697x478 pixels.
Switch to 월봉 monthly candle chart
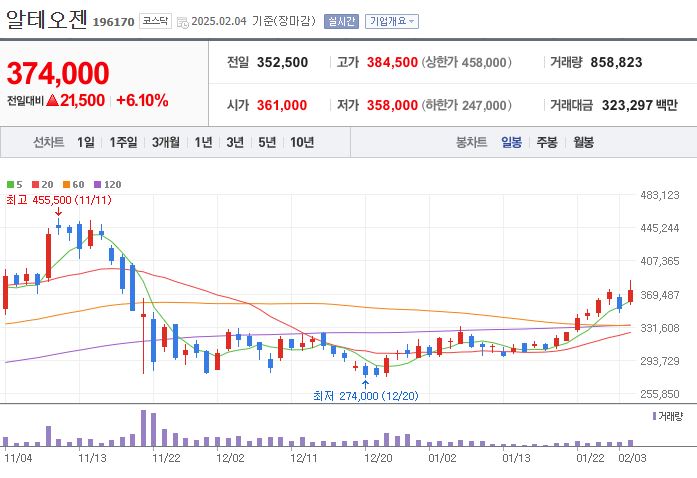[x=583, y=142]
